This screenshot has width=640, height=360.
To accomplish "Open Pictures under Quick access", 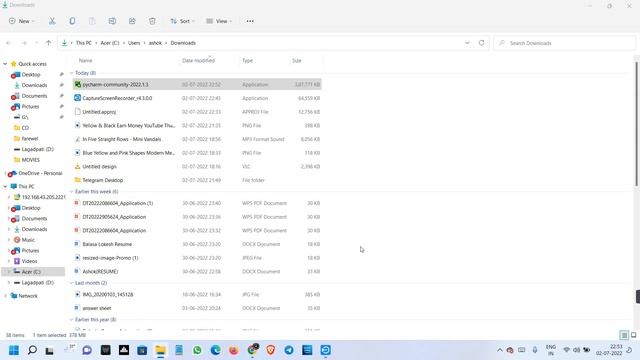I will (x=30, y=107).
